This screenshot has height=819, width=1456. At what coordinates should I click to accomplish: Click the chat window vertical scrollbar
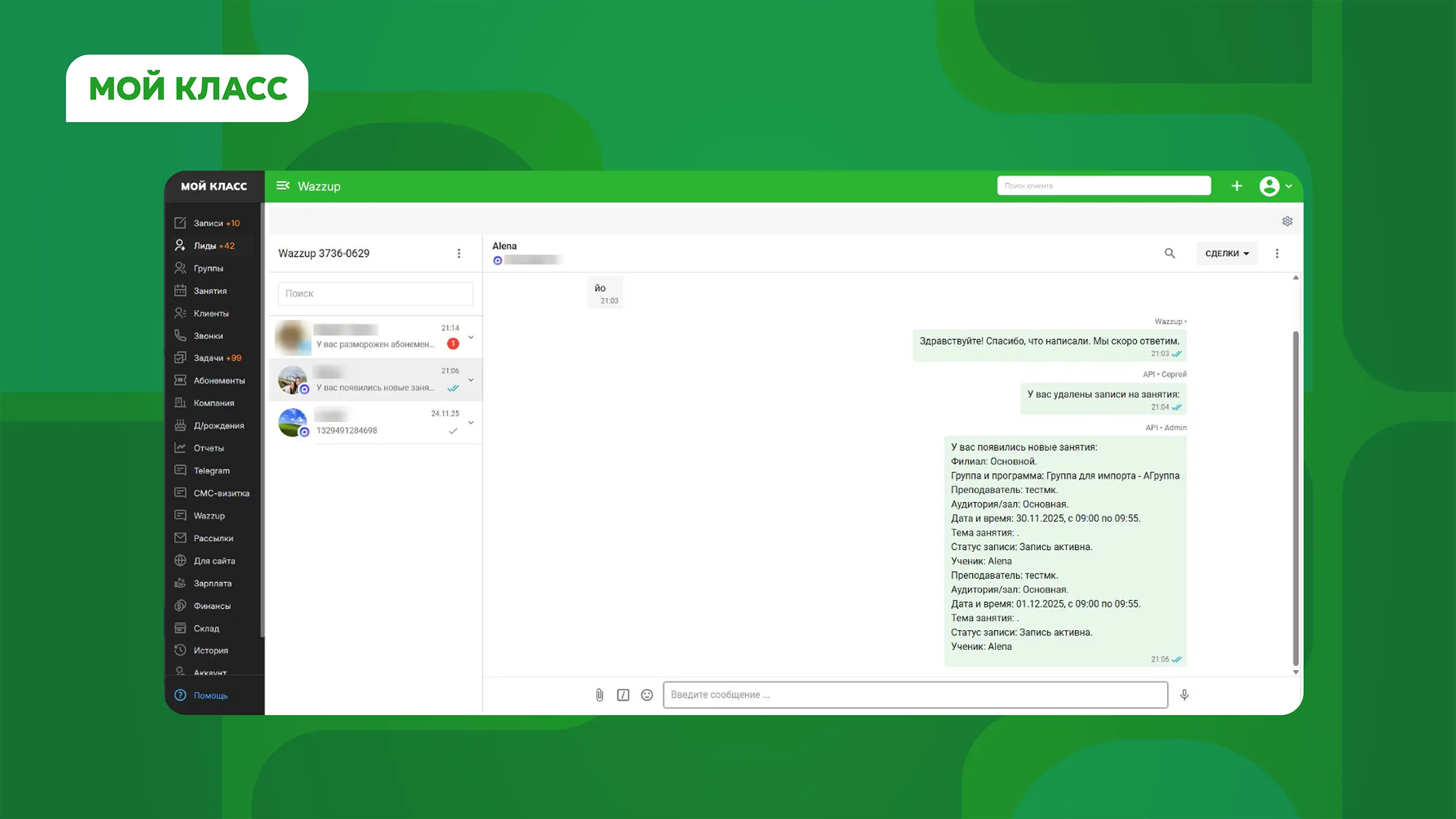point(1295,497)
